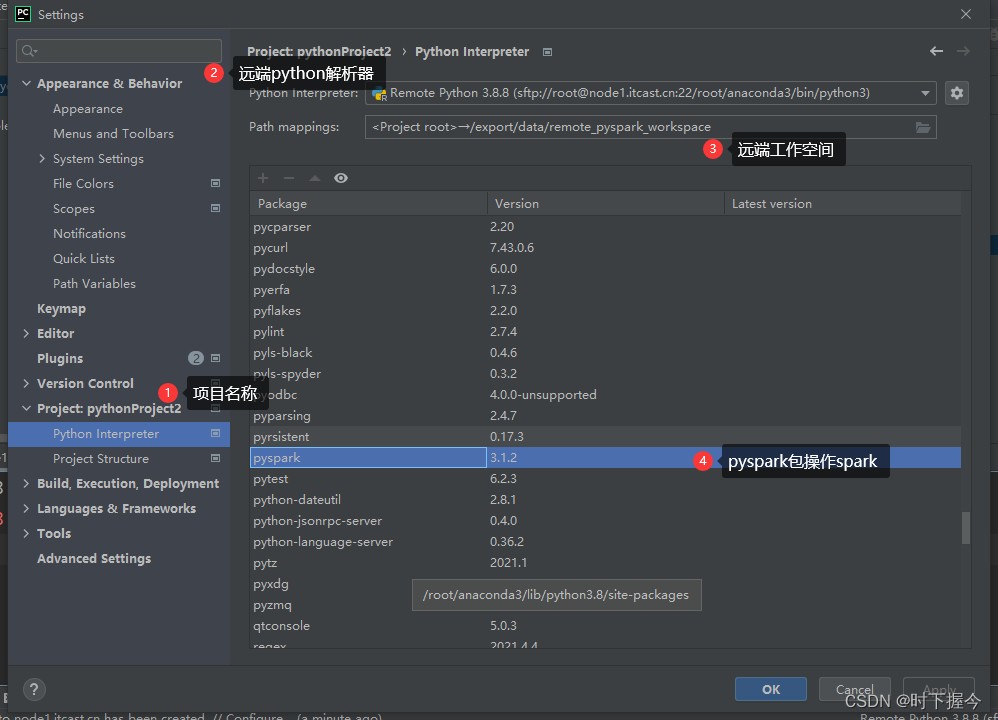Click the Cancel button

(x=854, y=689)
